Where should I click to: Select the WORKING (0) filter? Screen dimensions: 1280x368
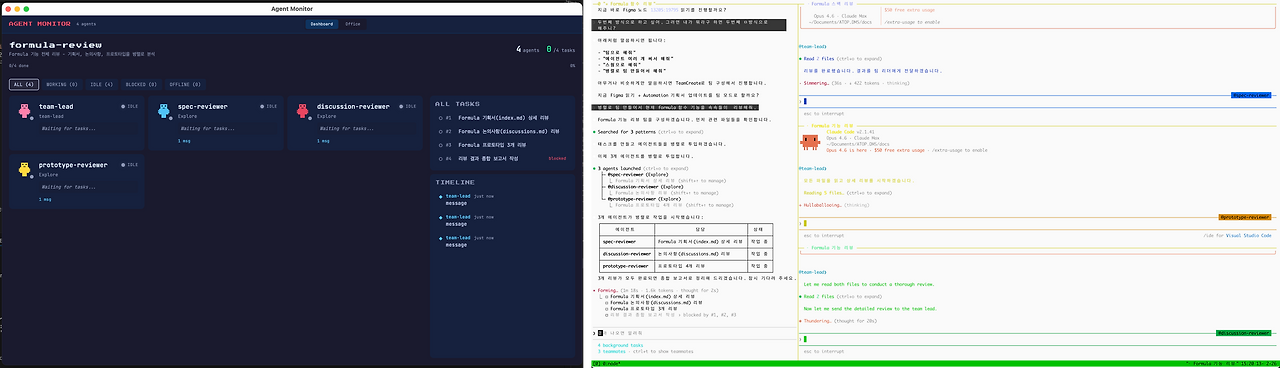pyautogui.click(x=62, y=85)
